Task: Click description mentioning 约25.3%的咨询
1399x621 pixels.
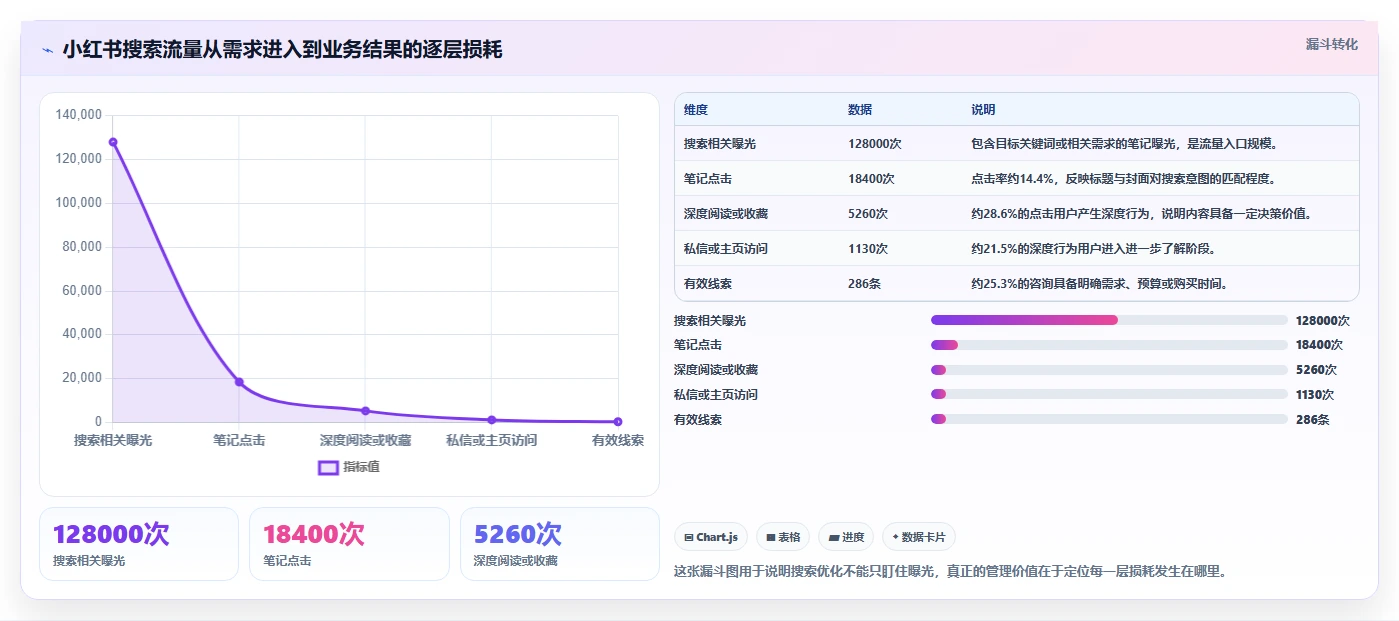Action: pos(1099,284)
